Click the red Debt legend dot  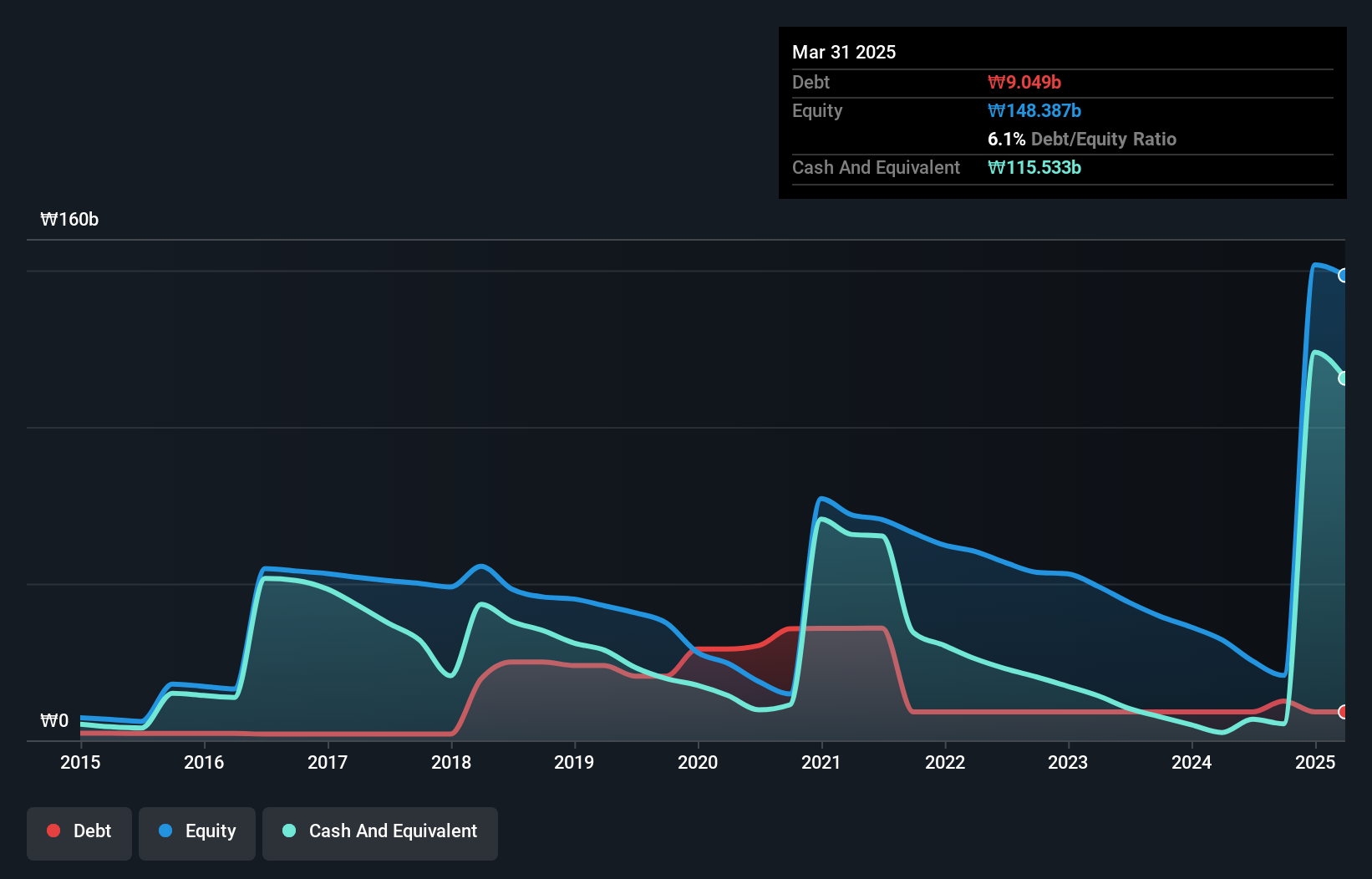click(53, 831)
